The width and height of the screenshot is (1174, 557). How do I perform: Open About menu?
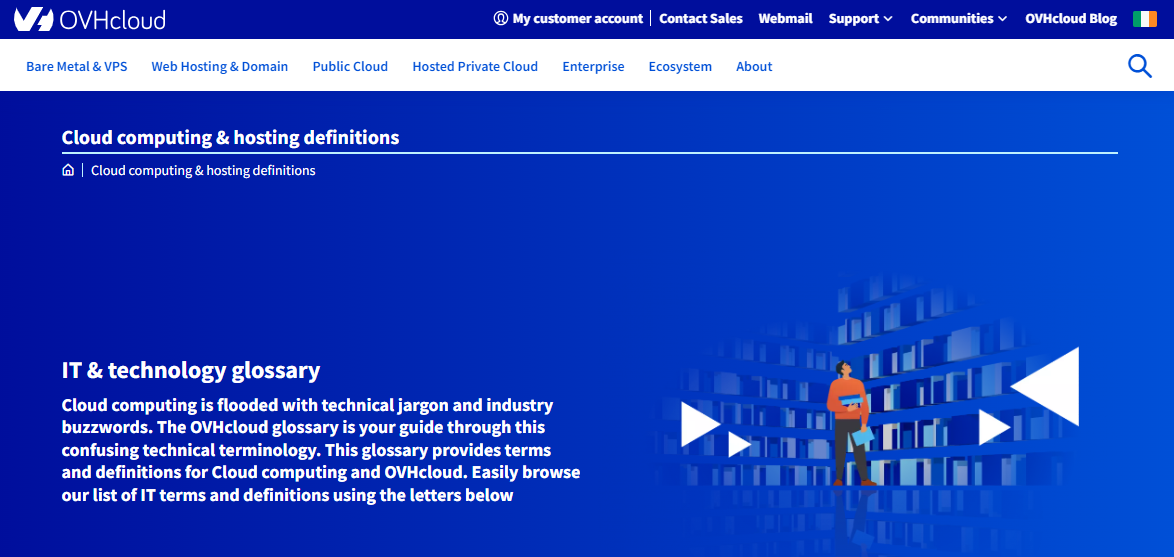(x=754, y=66)
